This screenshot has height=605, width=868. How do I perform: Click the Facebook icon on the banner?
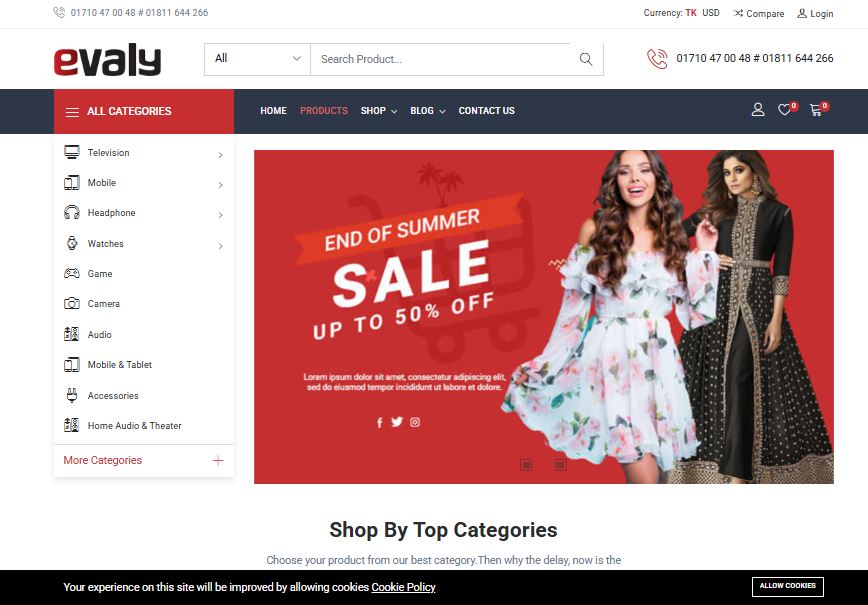click(380, 423)
